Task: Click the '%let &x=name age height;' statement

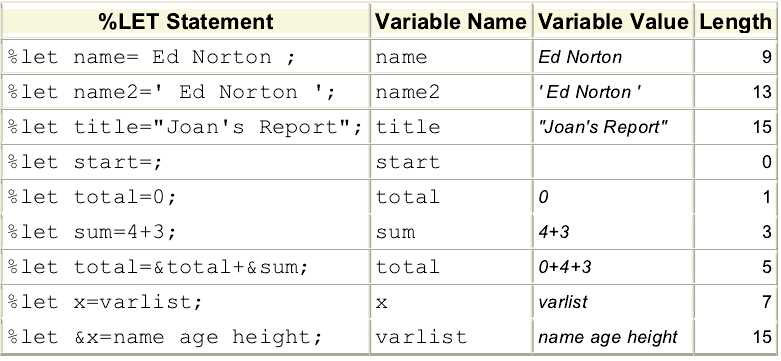Action: coord(186,338)
